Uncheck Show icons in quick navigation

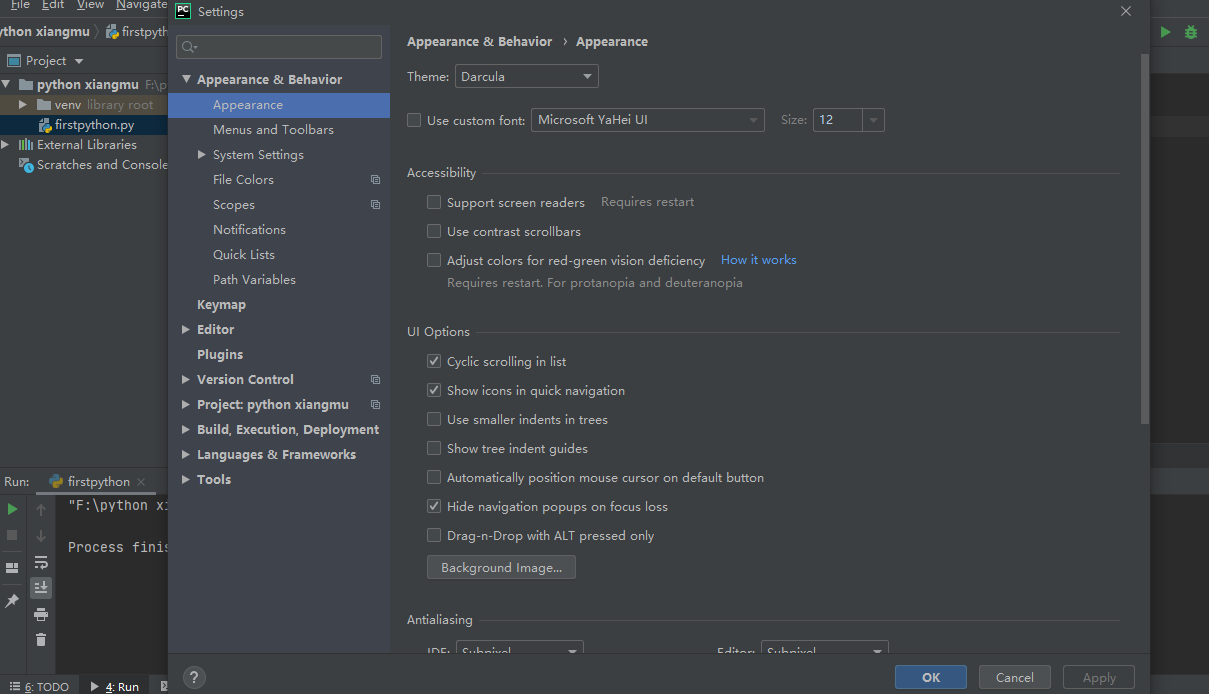coord(434,390)
